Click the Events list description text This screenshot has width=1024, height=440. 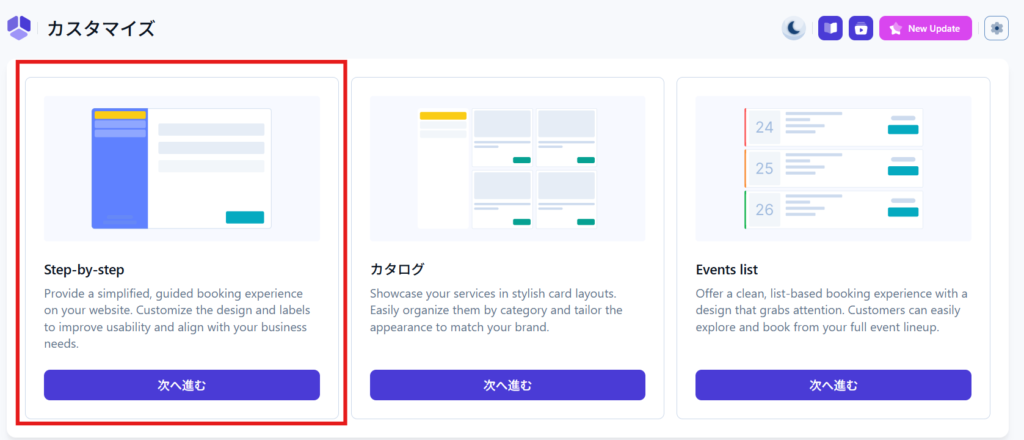coord(830,310)
